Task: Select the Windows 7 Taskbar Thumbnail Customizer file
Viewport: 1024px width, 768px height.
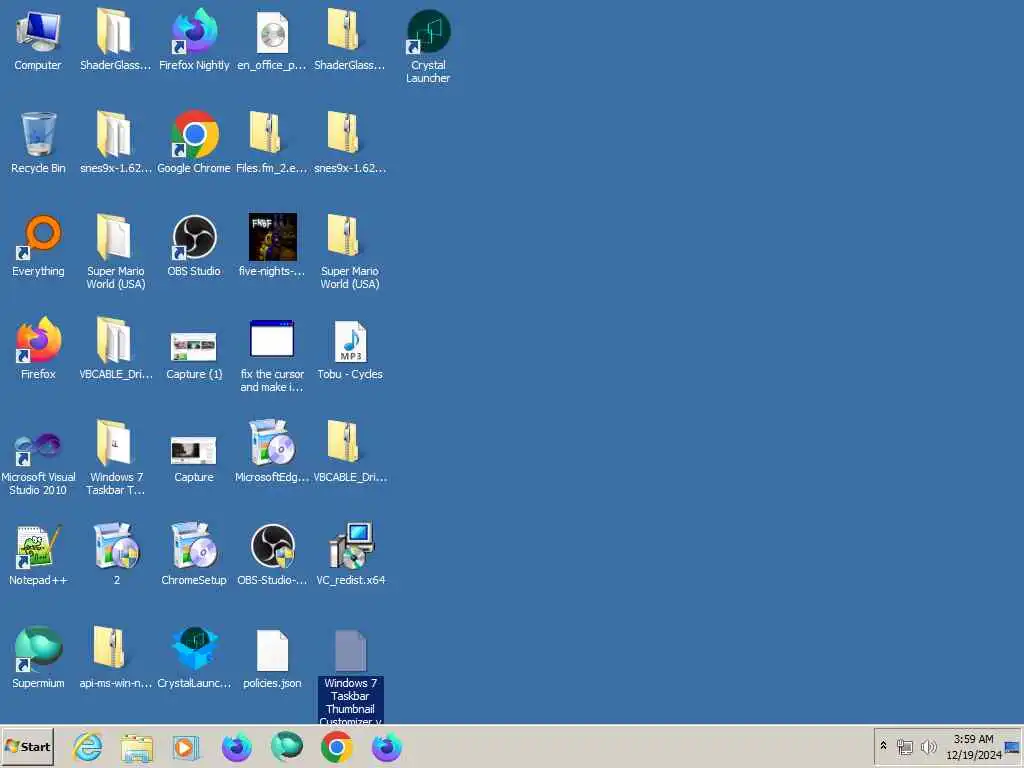Action: coord(351,677)
